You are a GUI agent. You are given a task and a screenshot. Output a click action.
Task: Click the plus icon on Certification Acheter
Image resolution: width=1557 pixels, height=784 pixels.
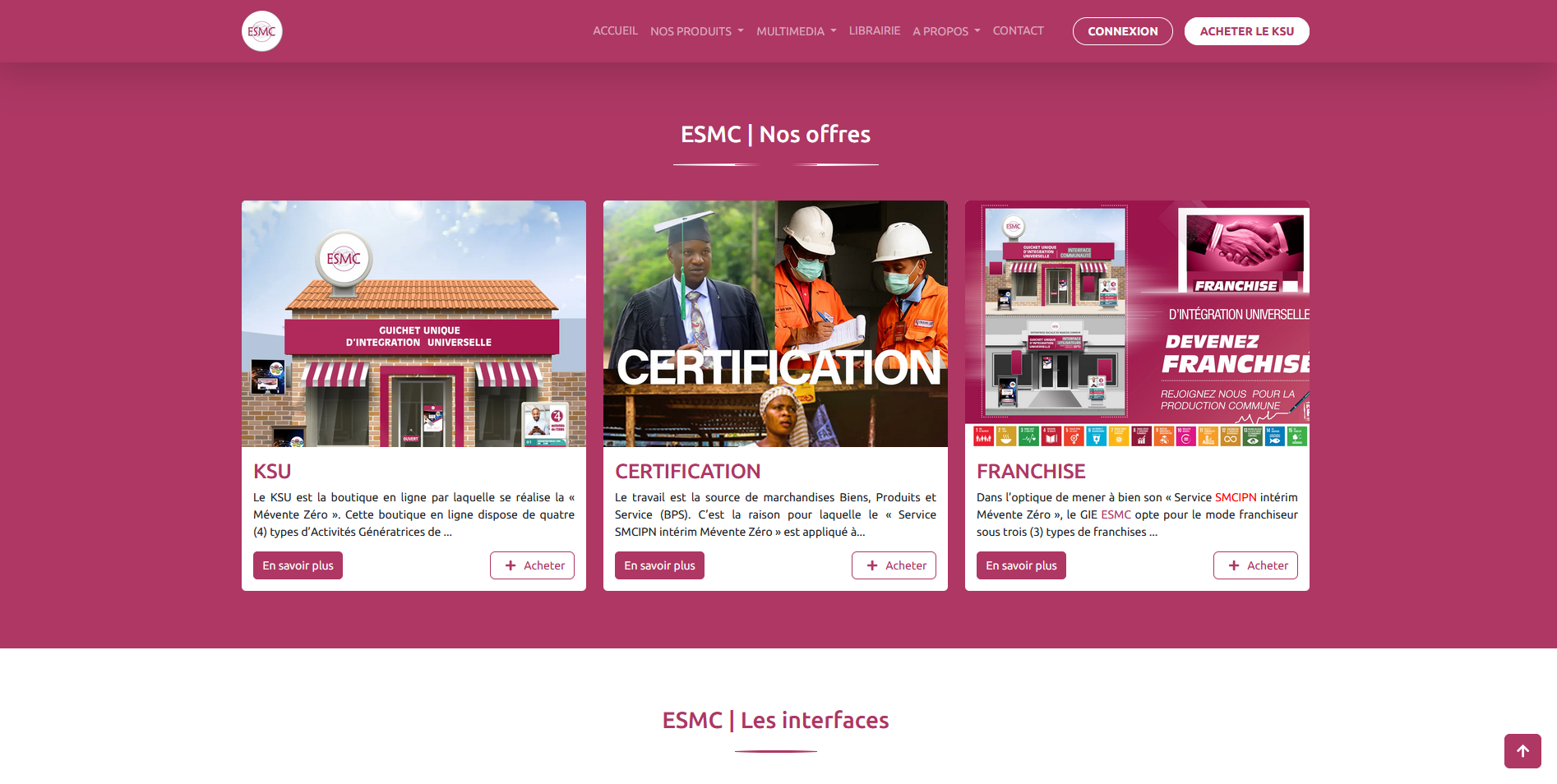(x=872, y=565)
